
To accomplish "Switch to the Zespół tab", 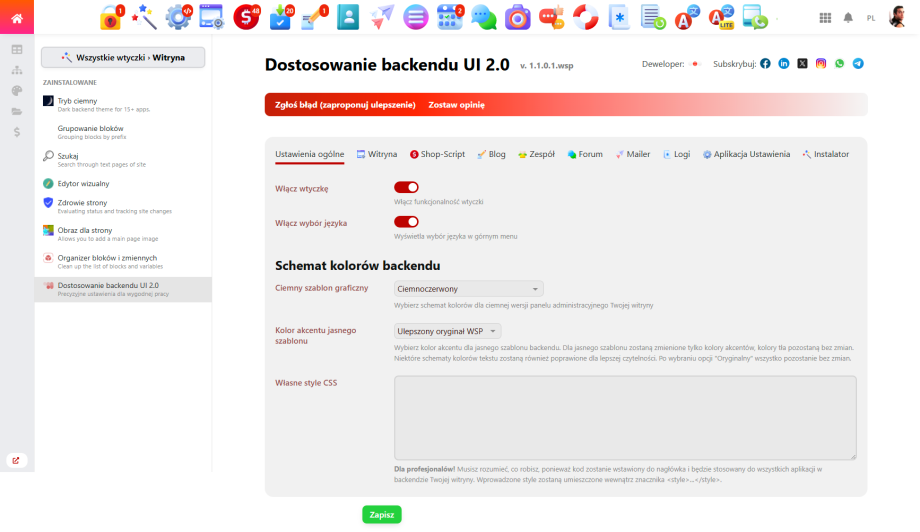I will 536,154.
